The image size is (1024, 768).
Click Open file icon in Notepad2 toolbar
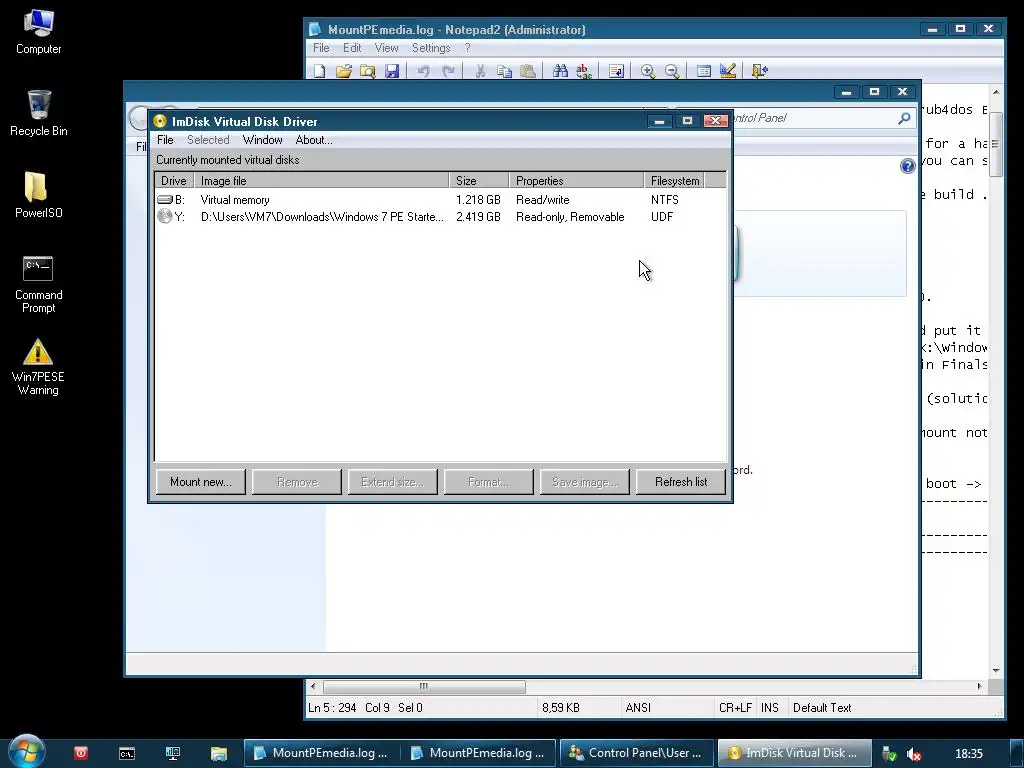tap(344, 71)
